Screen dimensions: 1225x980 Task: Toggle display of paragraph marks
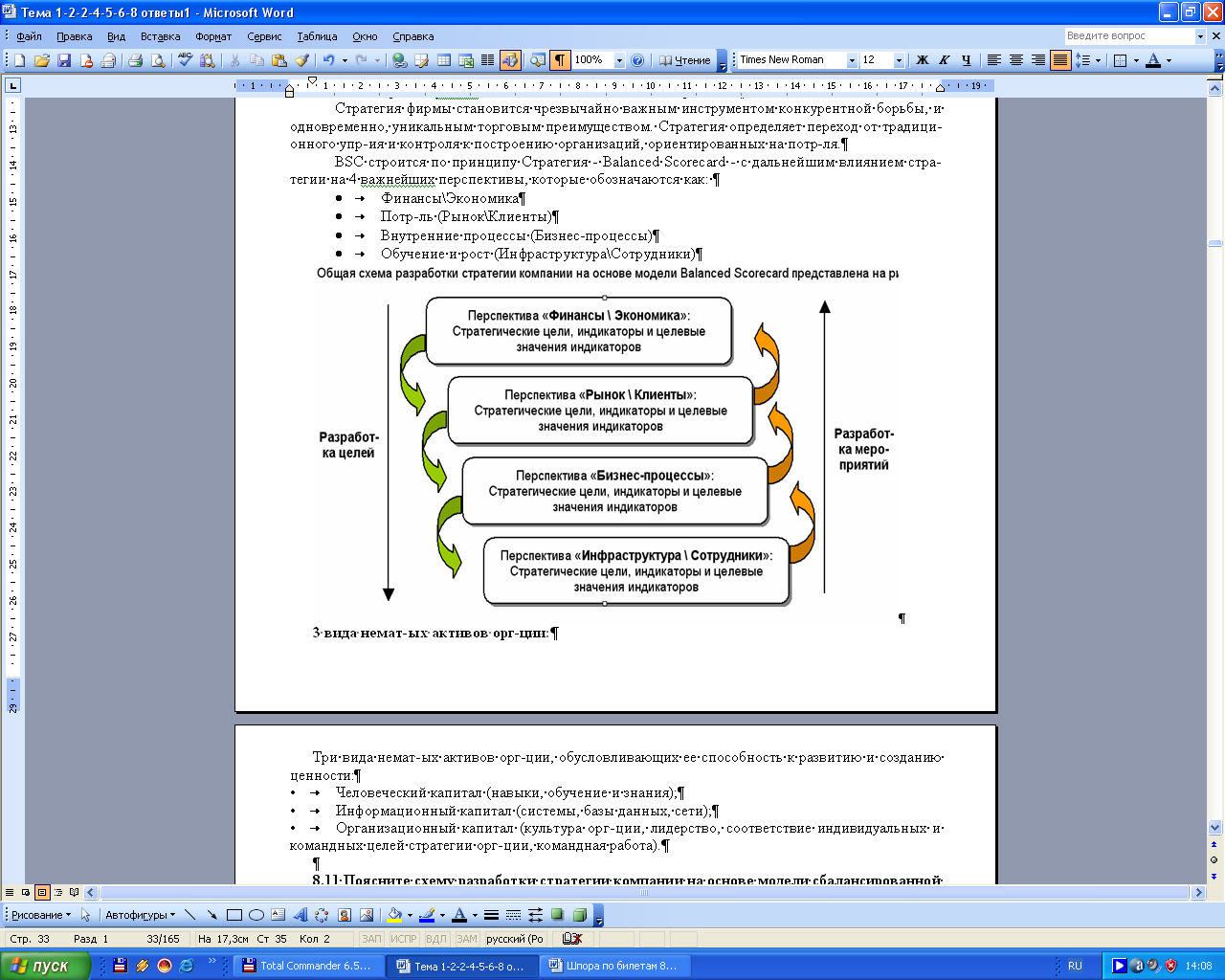pyautogui.click(x=560, y=60)
